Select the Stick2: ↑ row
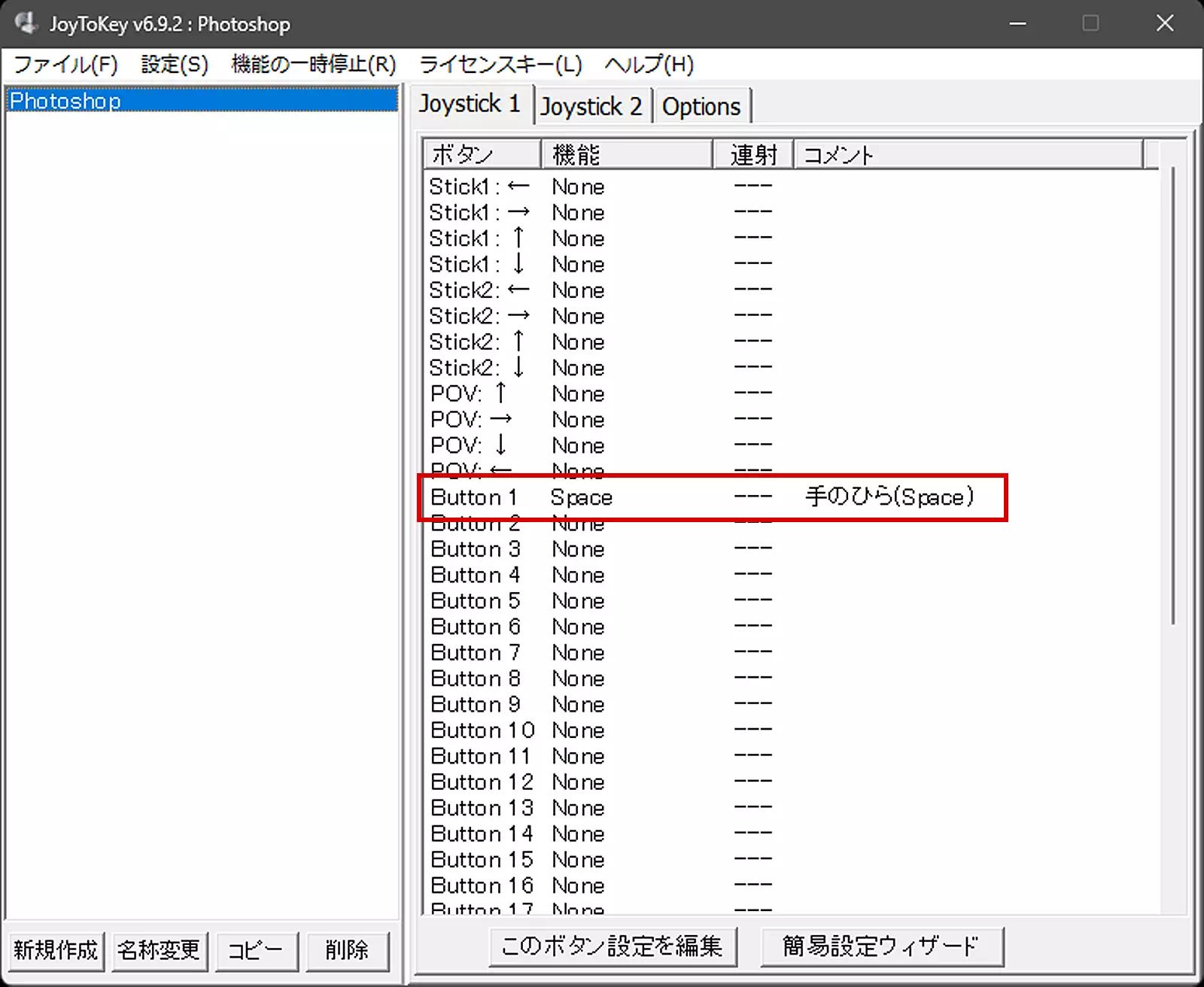Screen dimensions: 1204x987 [x=790, y=342]
